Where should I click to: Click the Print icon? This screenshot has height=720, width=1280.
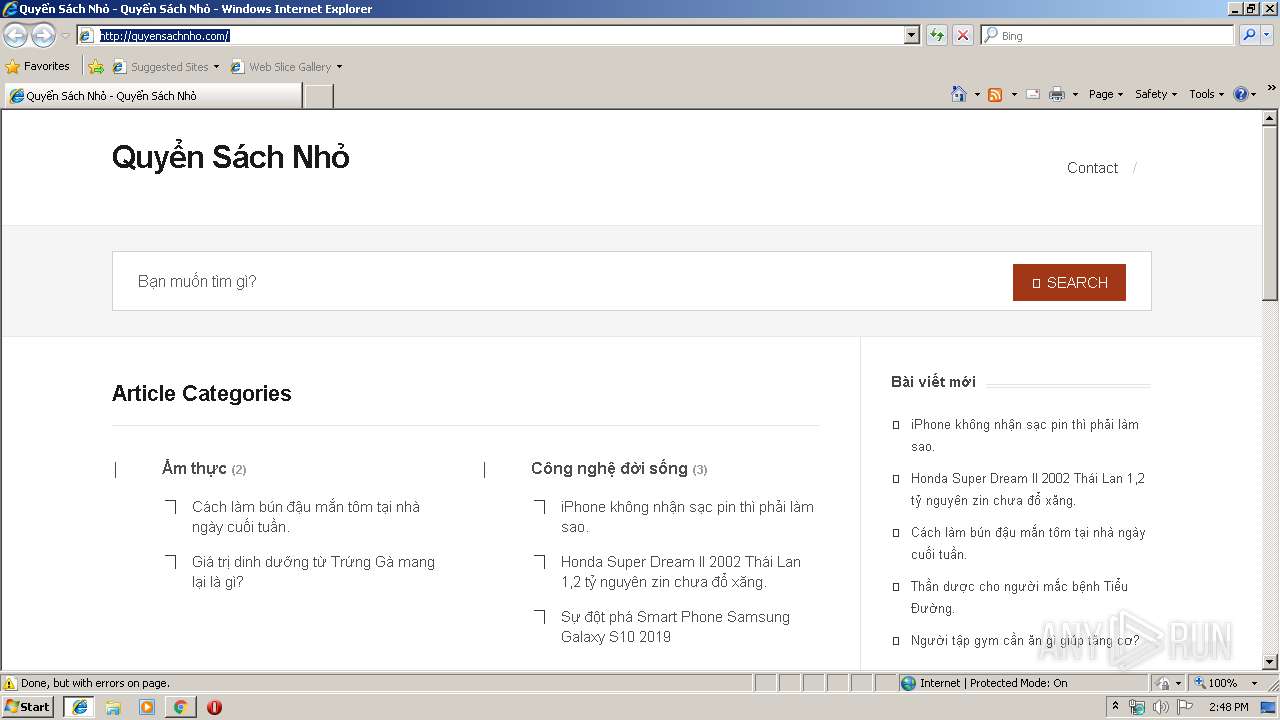(x=1057, y=94)
